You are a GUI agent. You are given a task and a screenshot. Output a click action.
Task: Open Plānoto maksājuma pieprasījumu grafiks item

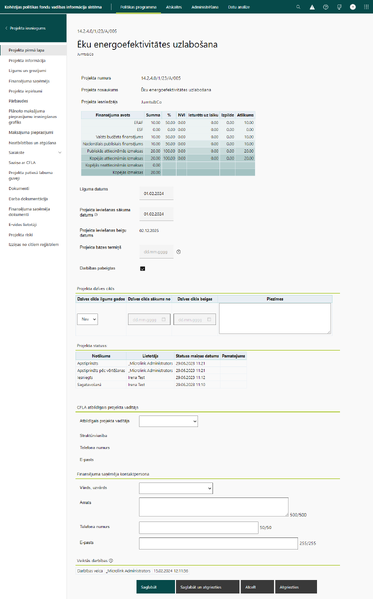coord(33,117)
